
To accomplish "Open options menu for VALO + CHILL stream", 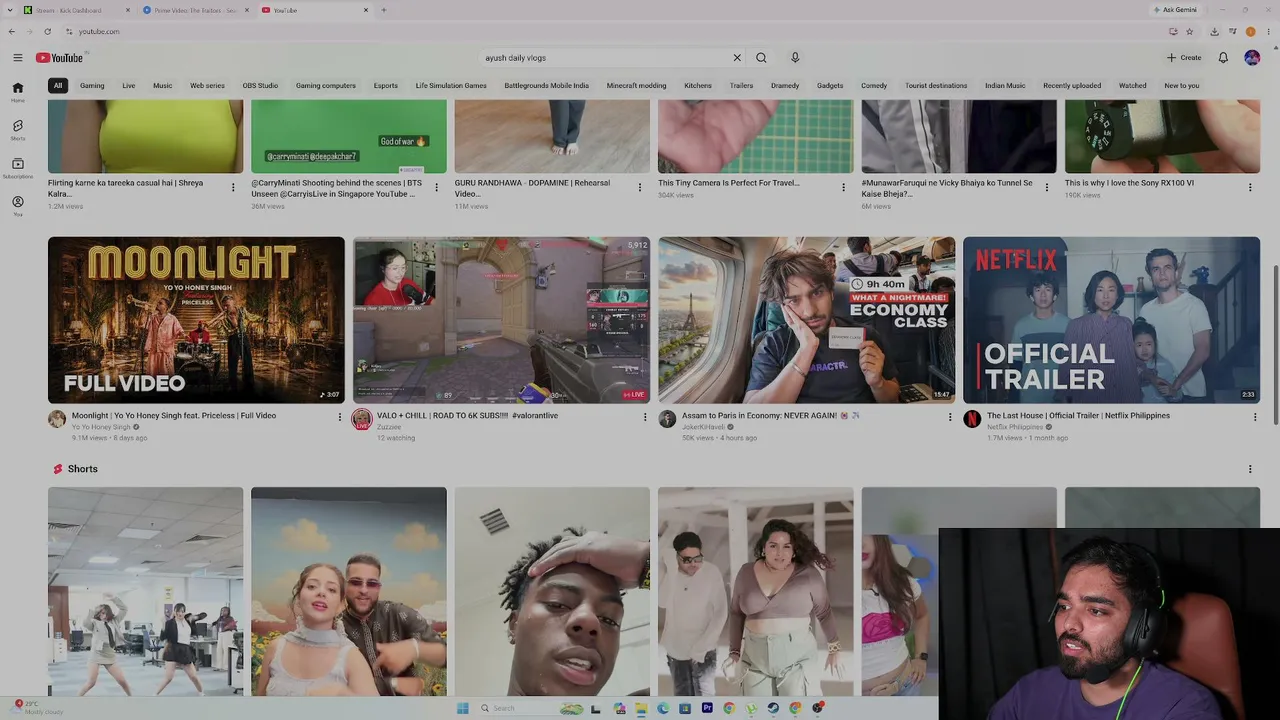I will click(x=644, y=417).
